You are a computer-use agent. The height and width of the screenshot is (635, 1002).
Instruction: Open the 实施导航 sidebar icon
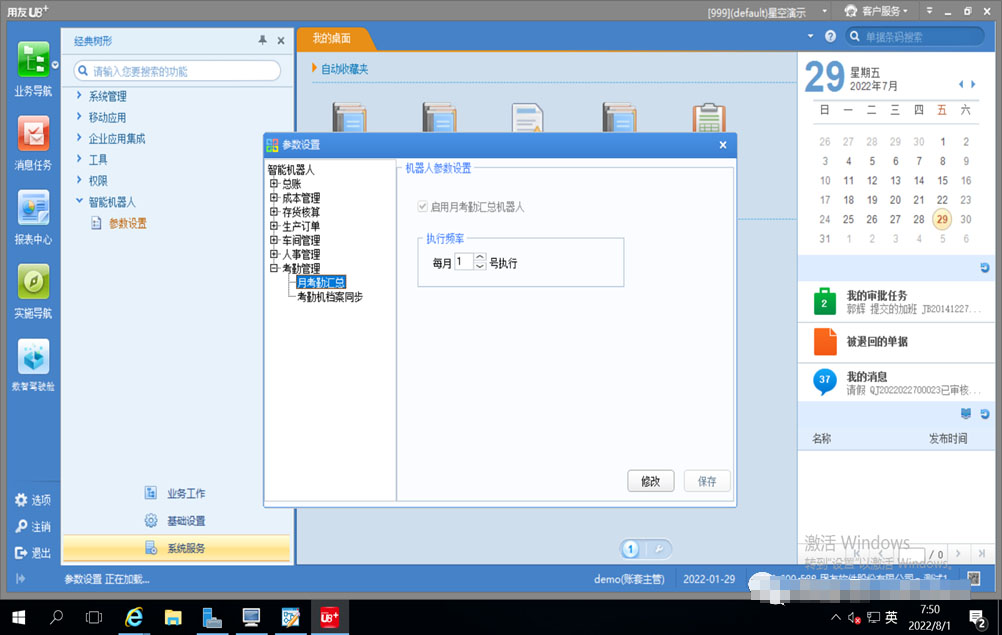coord(33,282)
